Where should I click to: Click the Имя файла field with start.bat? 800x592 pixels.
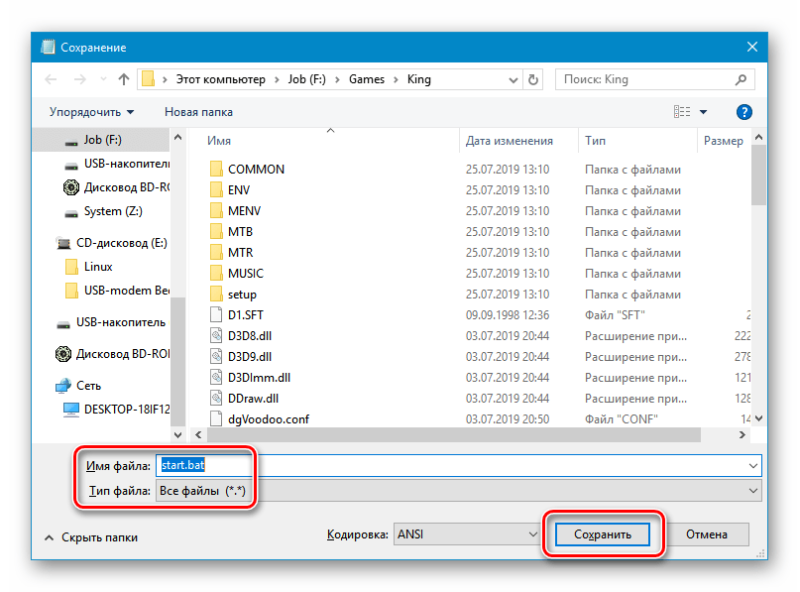(x=458, y=465)
